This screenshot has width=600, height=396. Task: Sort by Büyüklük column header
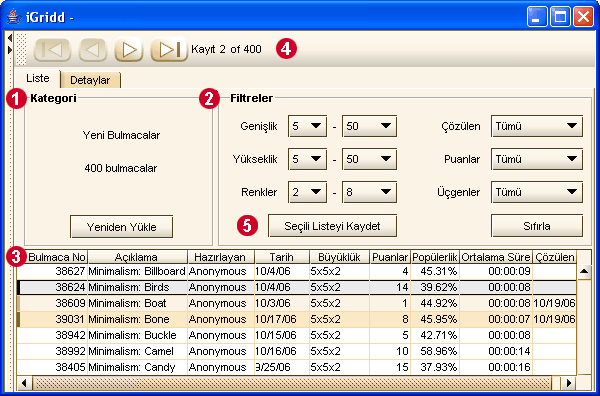(339, 257)
